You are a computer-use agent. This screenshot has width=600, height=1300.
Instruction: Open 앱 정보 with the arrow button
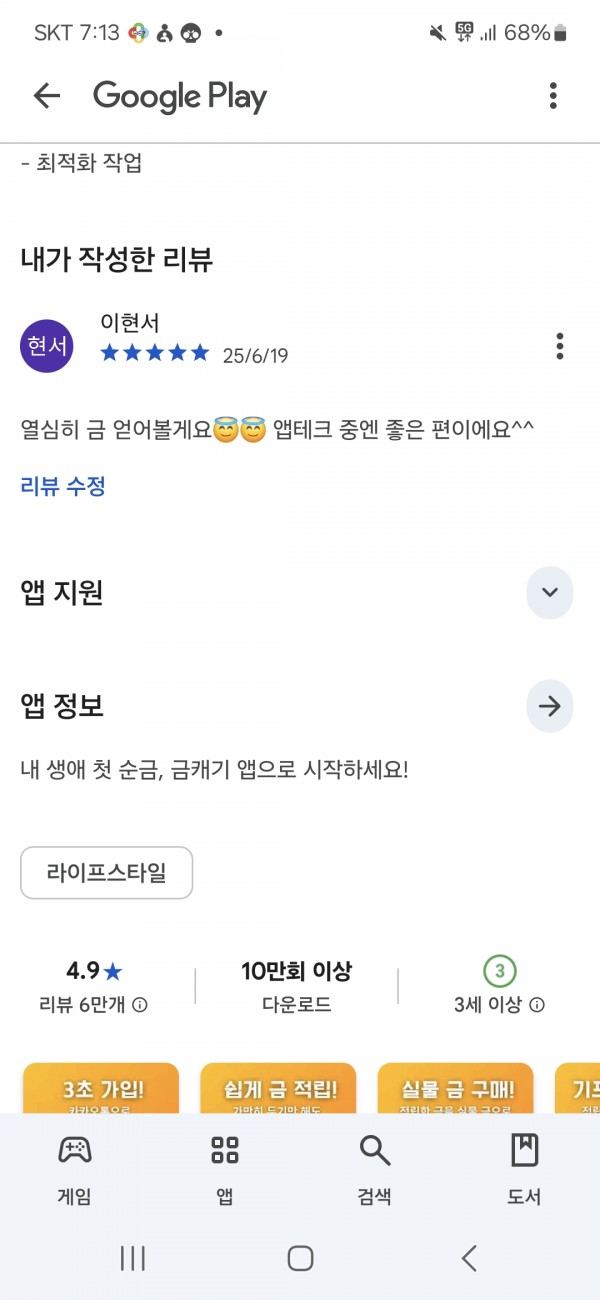click(550, 706)
